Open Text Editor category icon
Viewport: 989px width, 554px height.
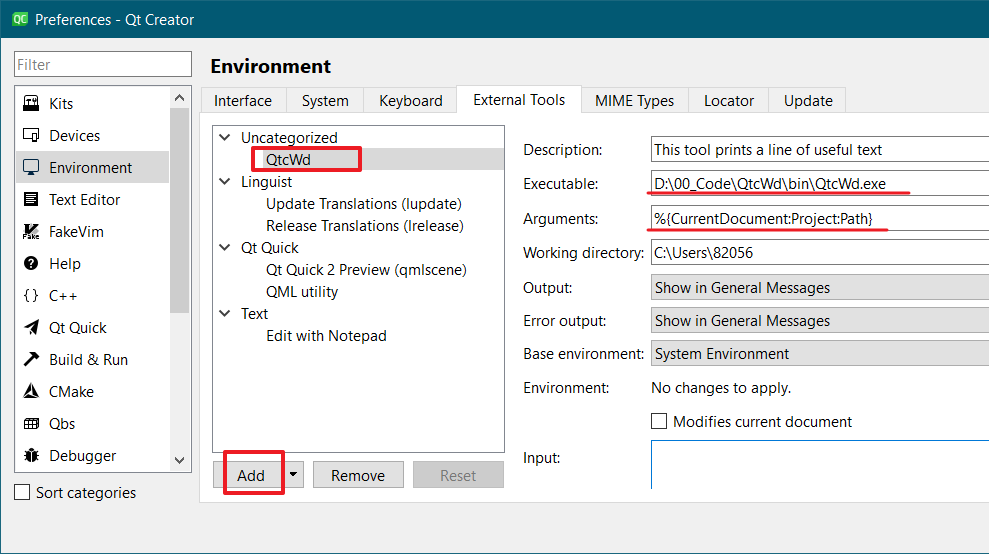pos(31,199)
